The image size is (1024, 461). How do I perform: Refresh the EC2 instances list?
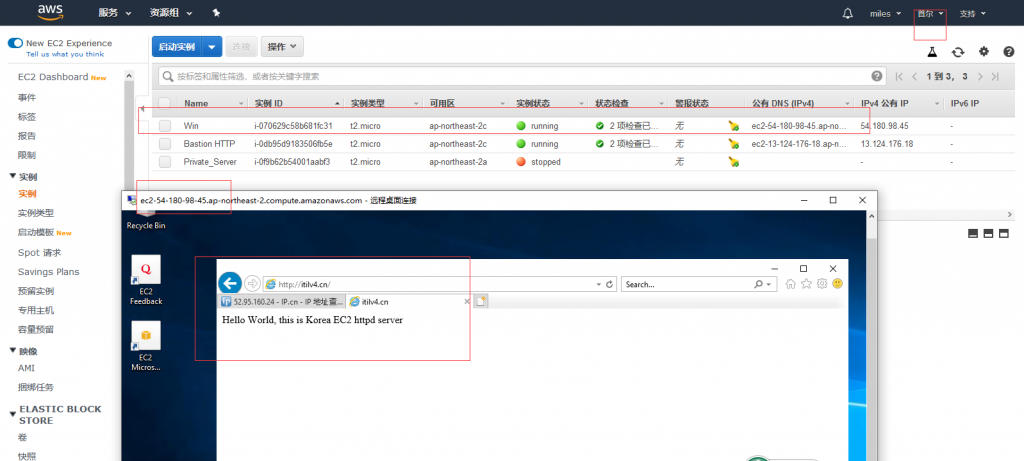(958, 52)
